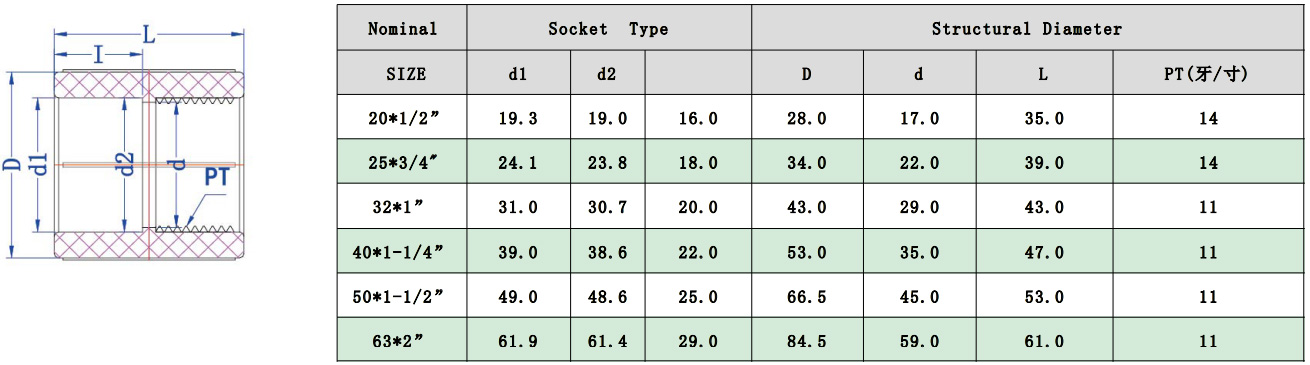Click the D dimension label in drawing
Image resolution: width=1310 pixels, height=365 pixels.
click(x=12, y=164)
